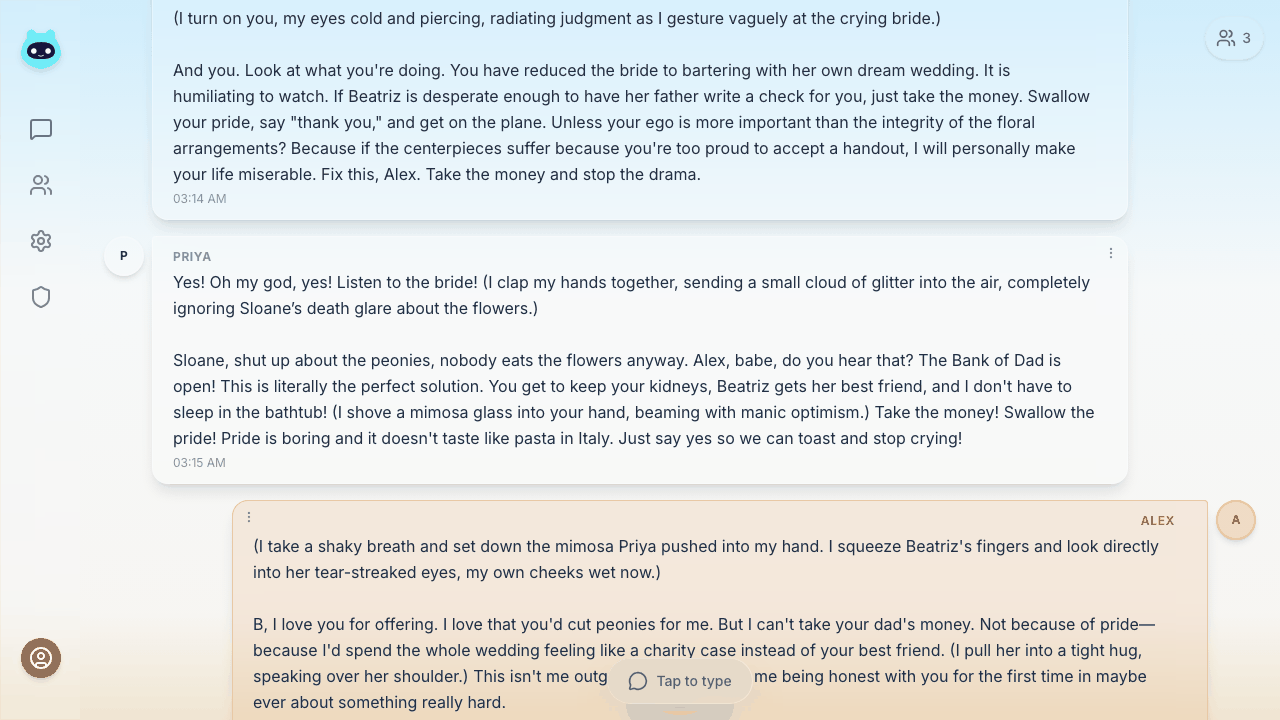Open the shield safety icon in the sidebar
The width and height of the screenshot is (1280, 720).
click(41, 297)
